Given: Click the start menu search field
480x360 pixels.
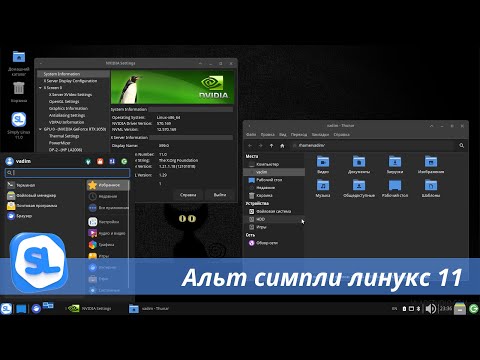Looking at the screenshot, I should click(x=67, y=173).
